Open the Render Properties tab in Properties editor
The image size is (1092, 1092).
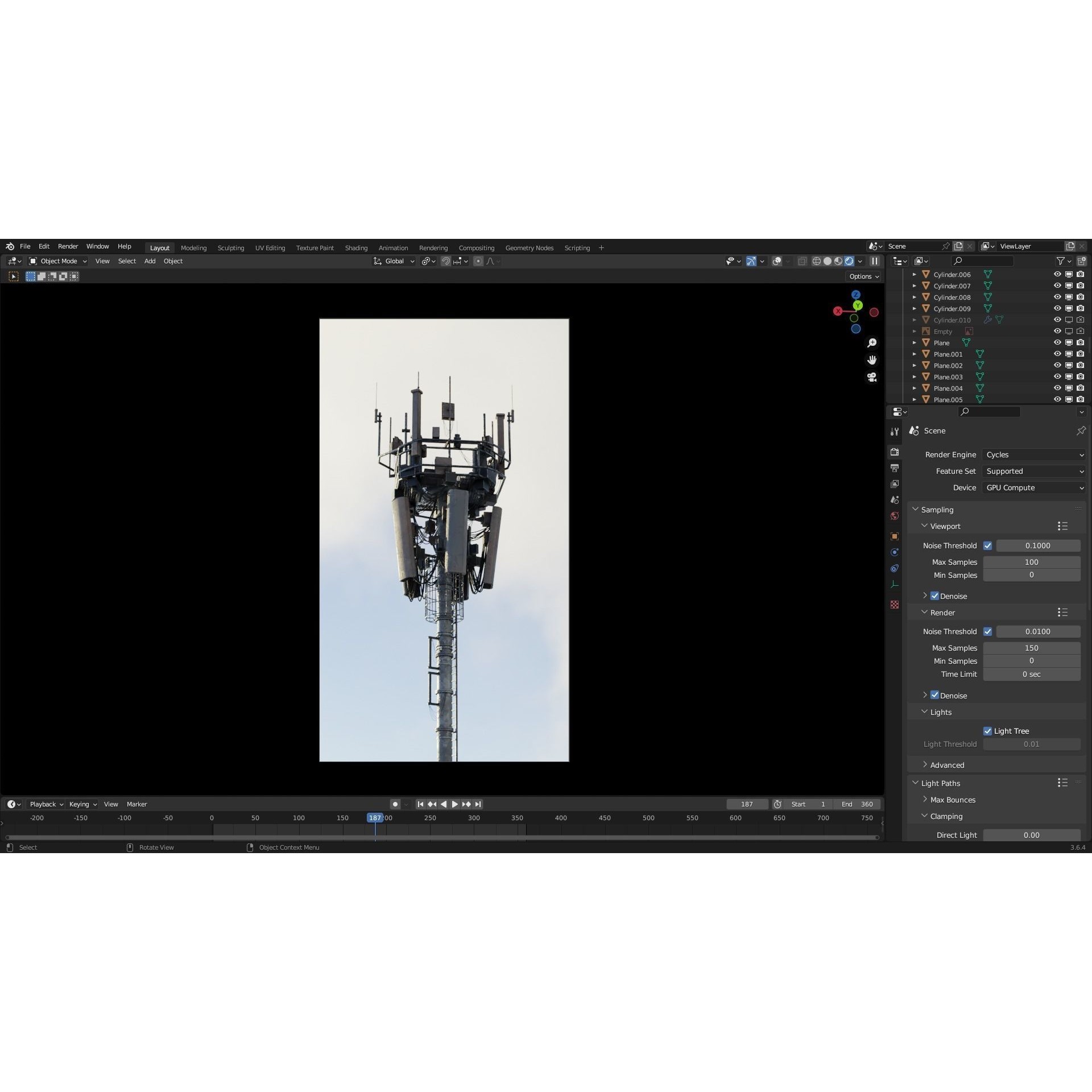click(895, 452)
